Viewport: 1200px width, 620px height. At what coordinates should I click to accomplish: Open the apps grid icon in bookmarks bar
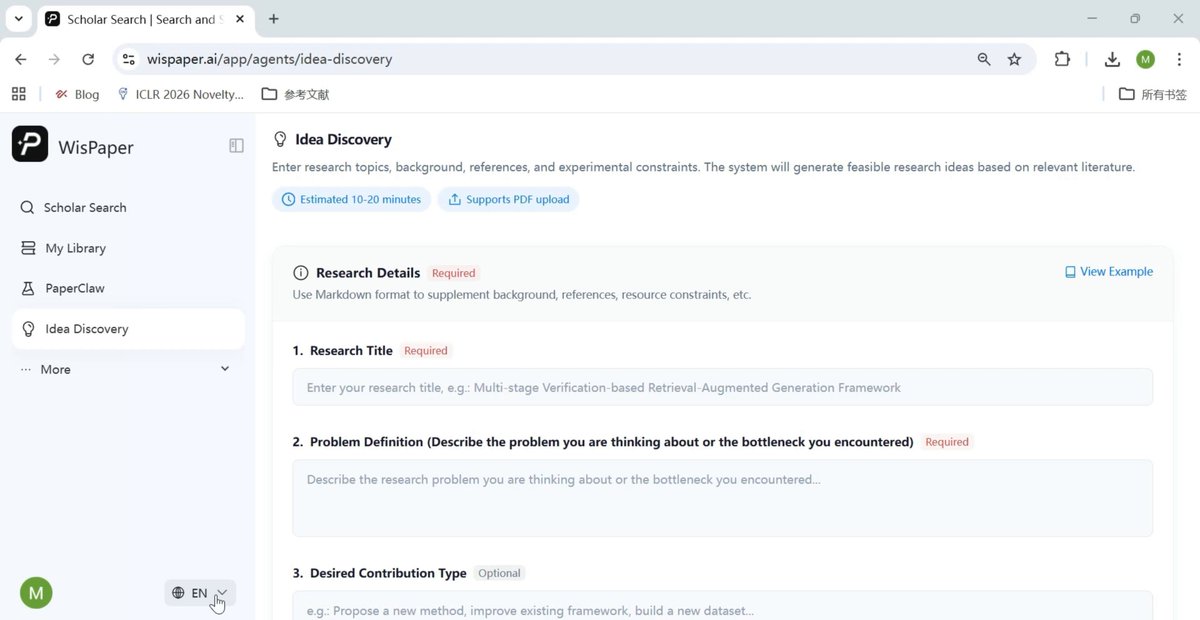click(18, 94)
